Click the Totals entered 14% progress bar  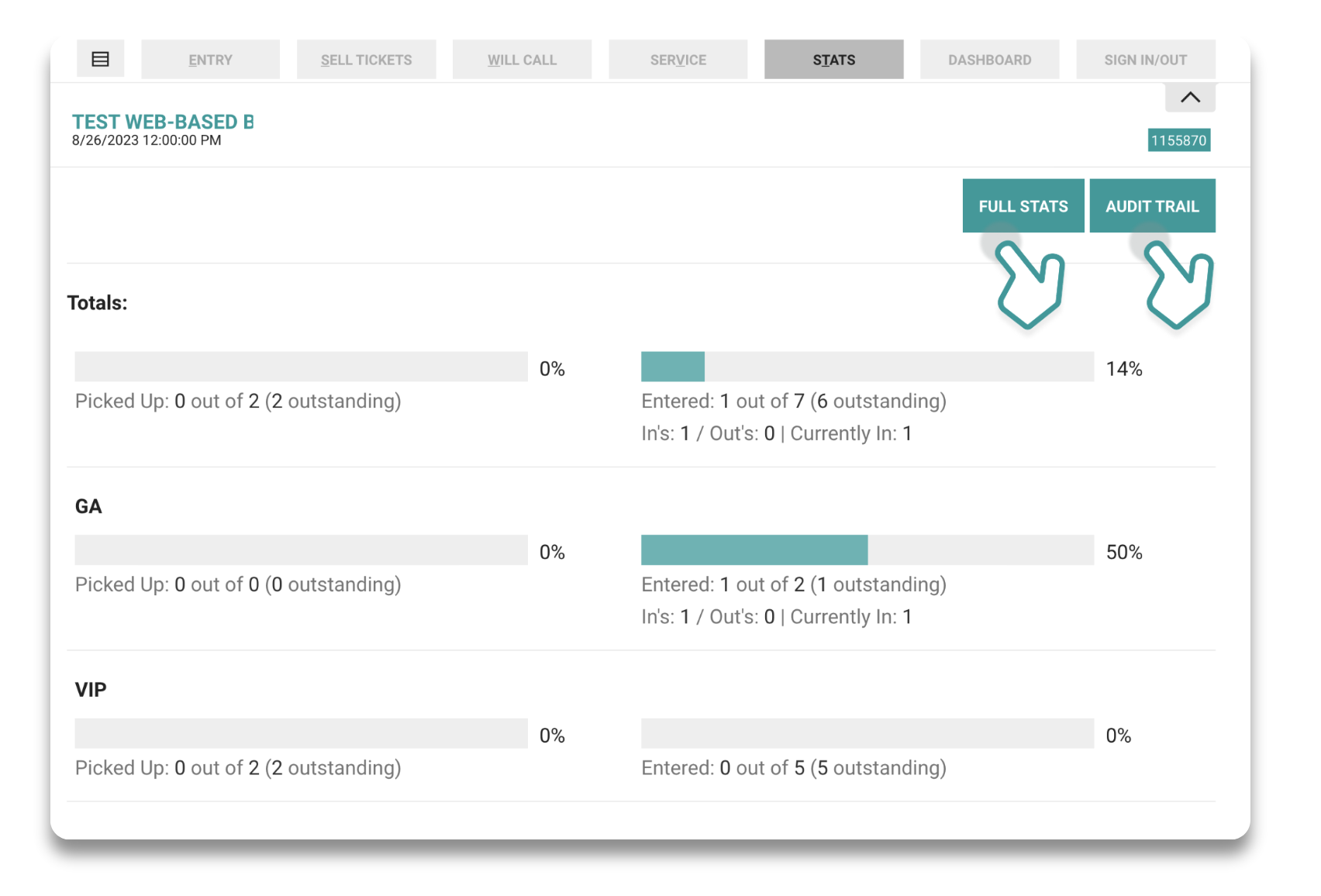[x=867, y=367]
